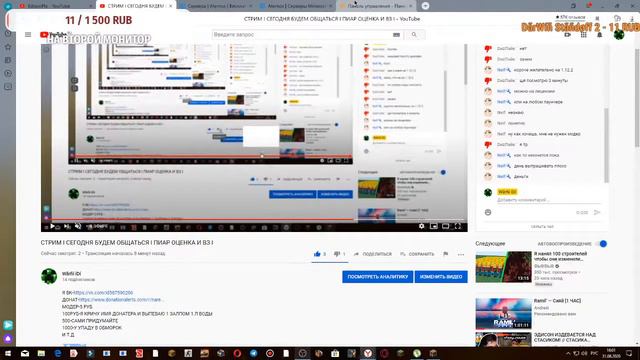Select the СТРИМ СЕГОДНЯ БУДЕМ browser tab

click(x=136, y=6)
